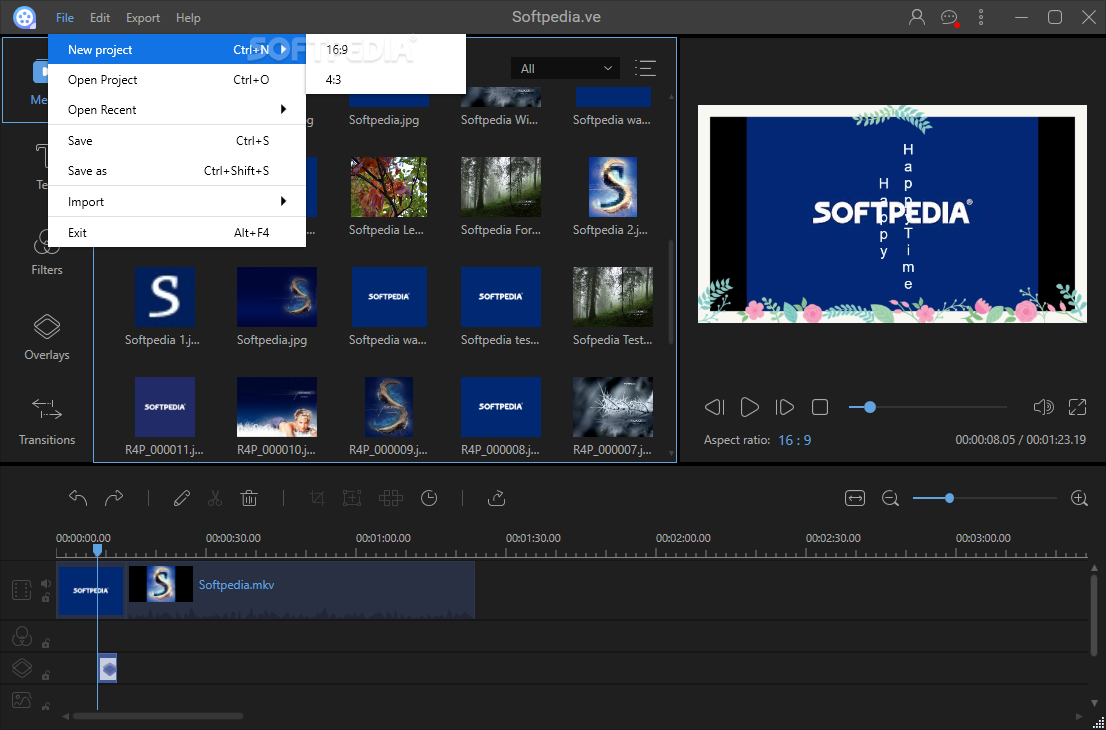
Task: Select Save in the File menu
Action: [x=177, y=140]
